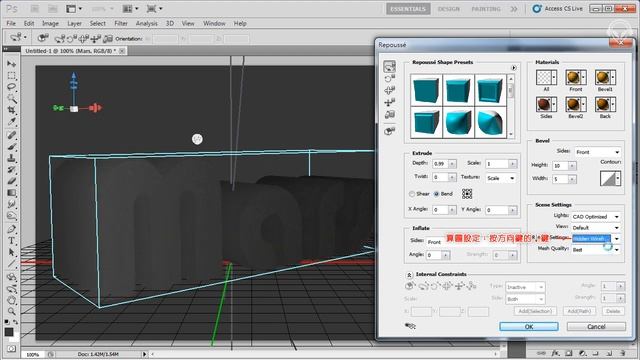
Task: Select the Rectangular Marquee tool
Action: pos(11,76)
